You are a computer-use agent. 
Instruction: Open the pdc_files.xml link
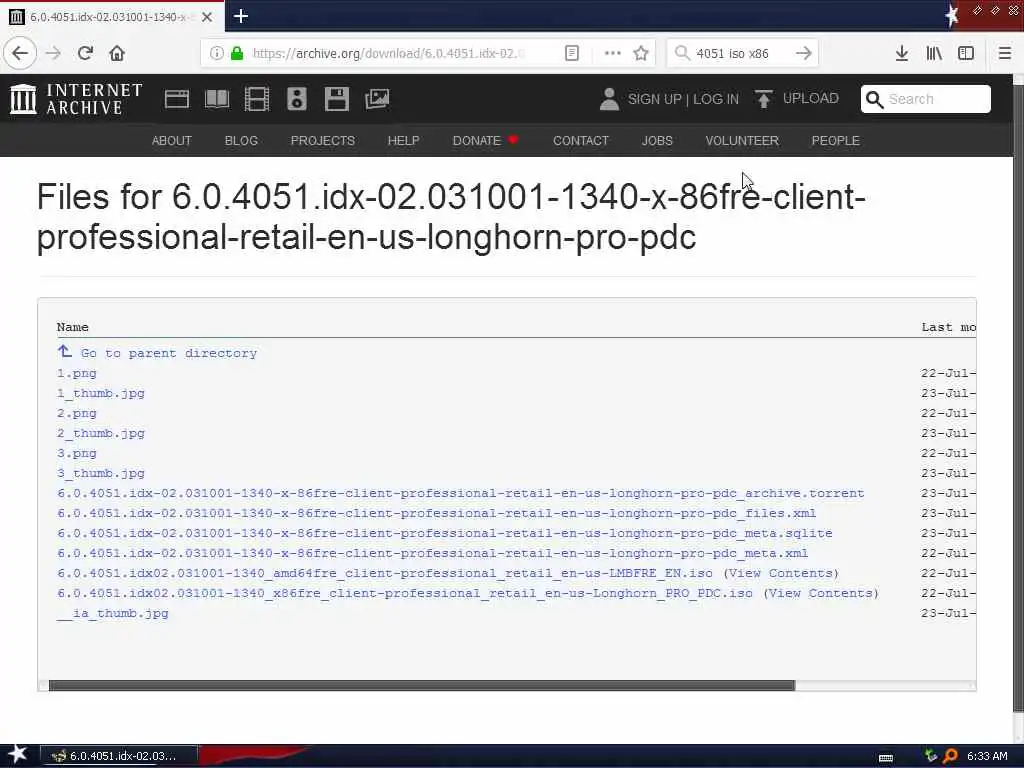click(436, 513)
